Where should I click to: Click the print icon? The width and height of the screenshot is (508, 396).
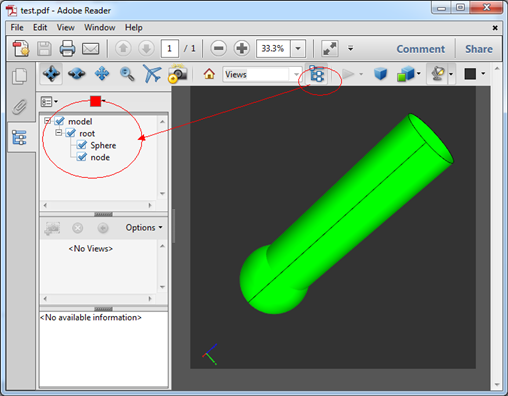(x=67, y=49)
